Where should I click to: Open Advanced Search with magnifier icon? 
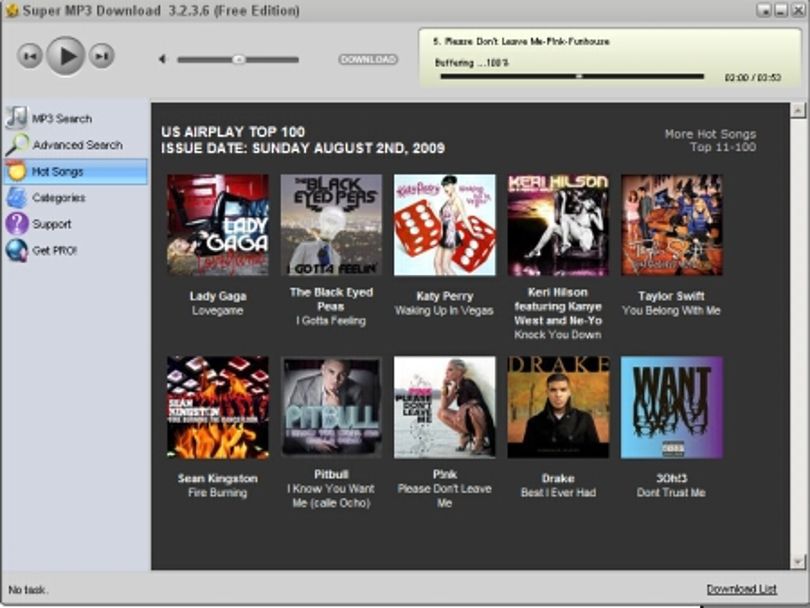pos(75,145)
